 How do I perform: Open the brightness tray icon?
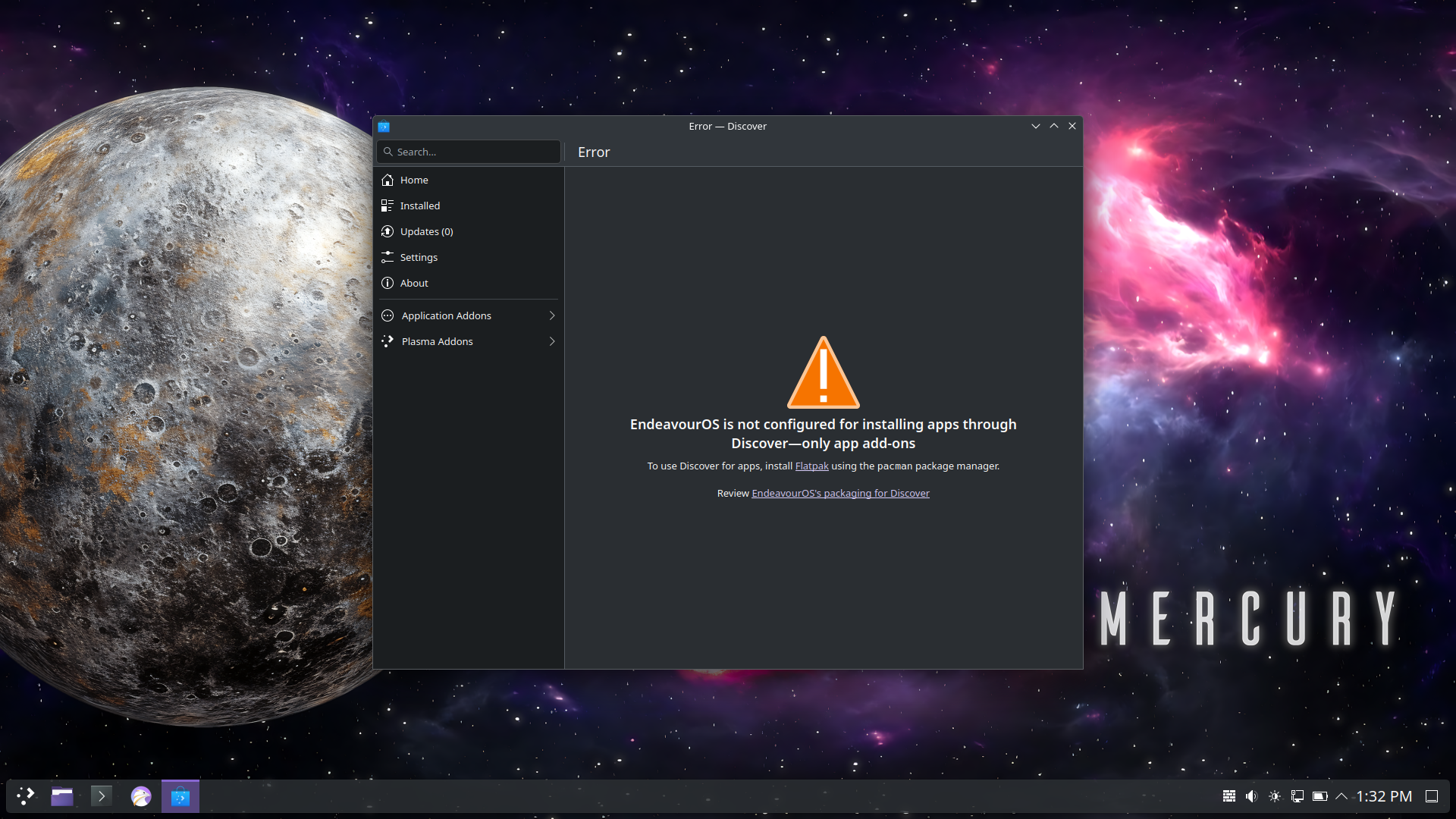pyautogui.click(x=1275, y=796)
